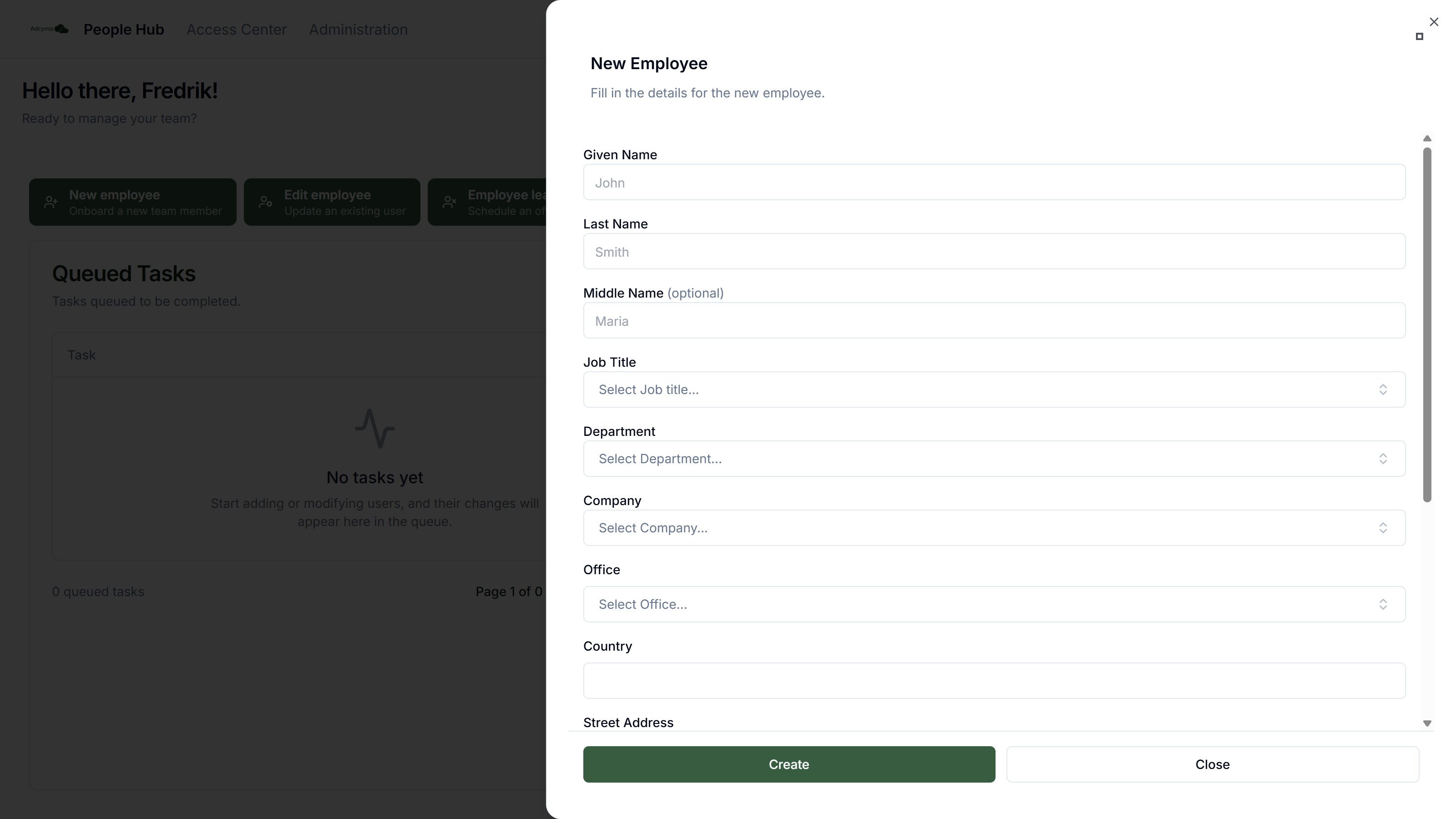Close the New Employee panel with X icon

[1434, 22]
